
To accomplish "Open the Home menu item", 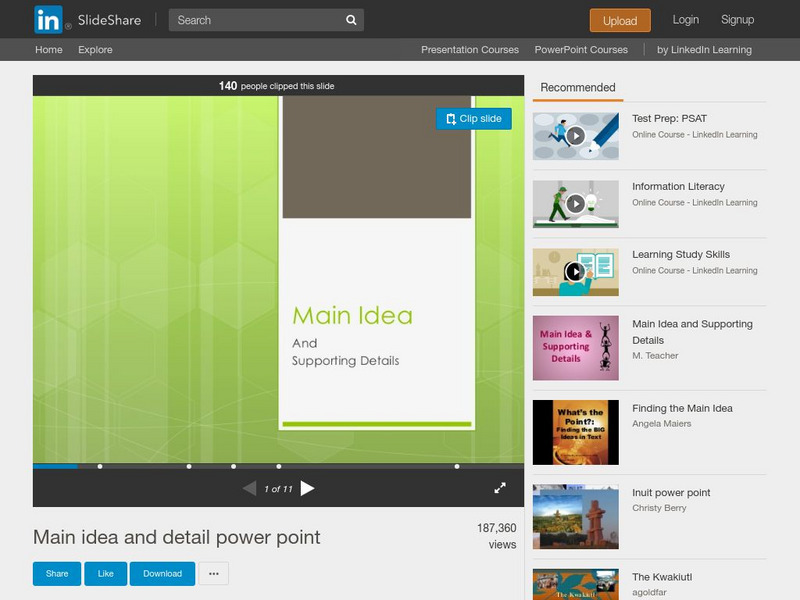I will coord(48,49).
